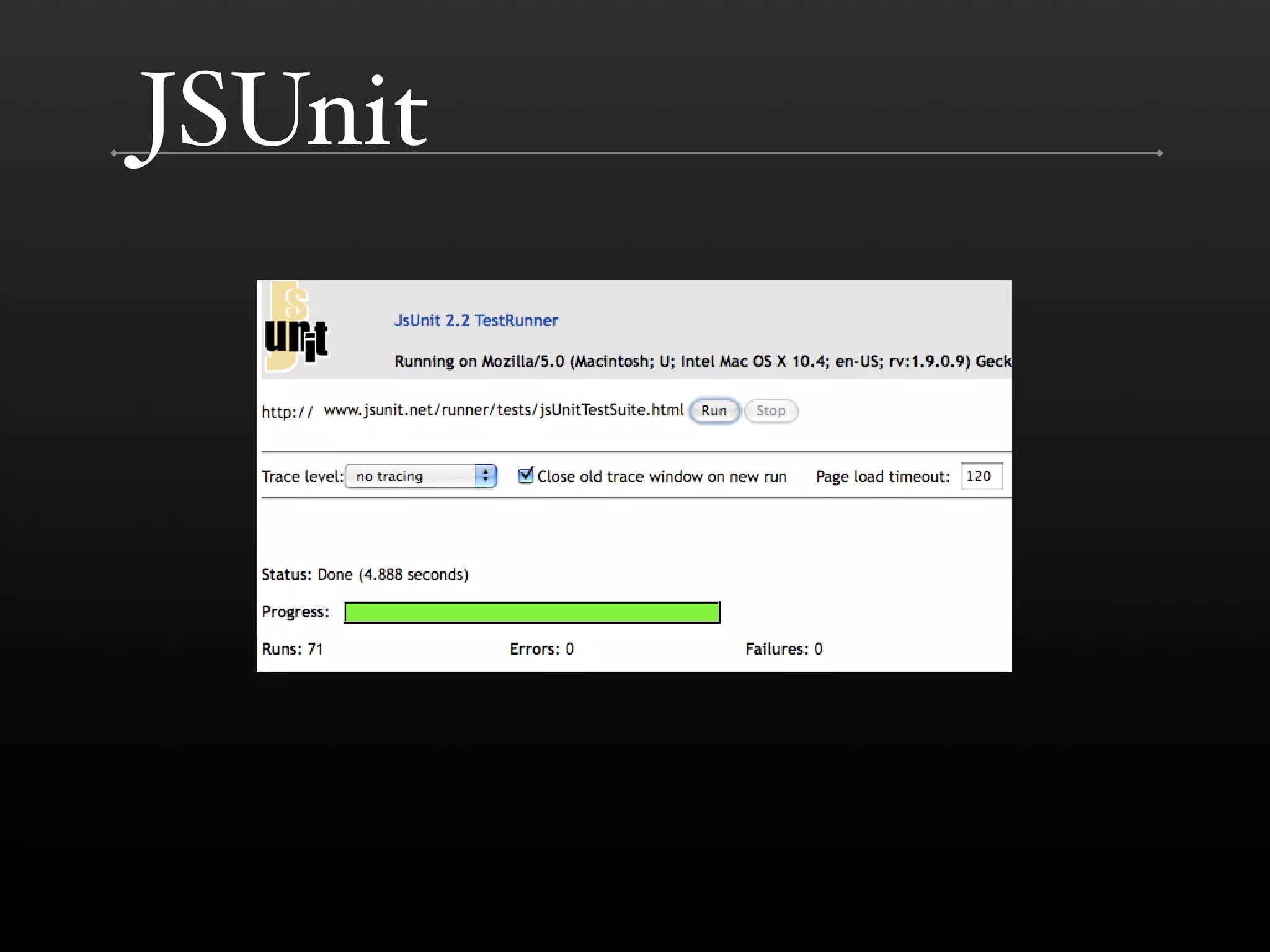The height and width of the screenshot is (952, 1270).
Task: Click the 'Page load timeout:' label
Action: click(x=882, y=477)
